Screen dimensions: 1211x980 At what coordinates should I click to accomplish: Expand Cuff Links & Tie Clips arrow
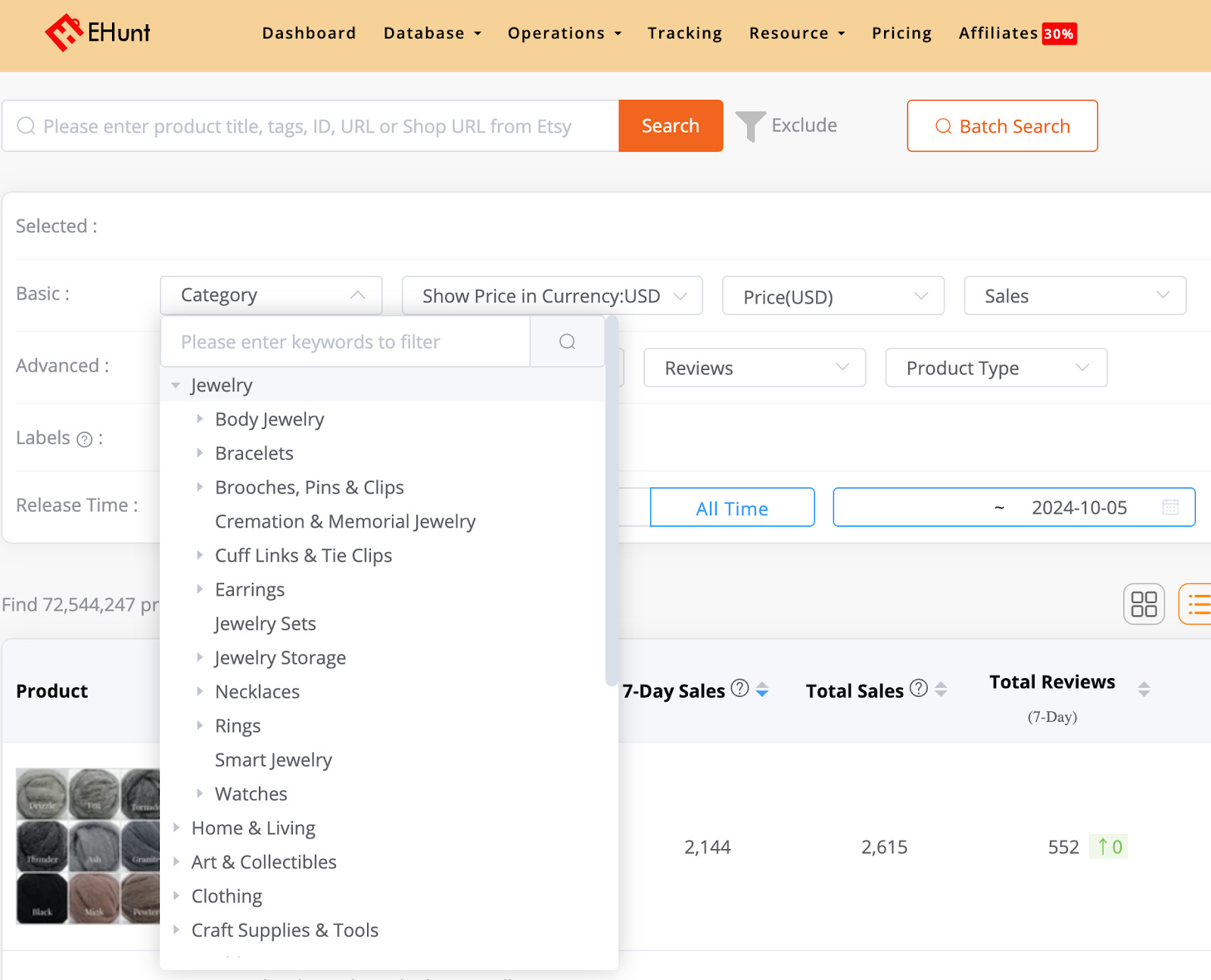pos(200,555)
